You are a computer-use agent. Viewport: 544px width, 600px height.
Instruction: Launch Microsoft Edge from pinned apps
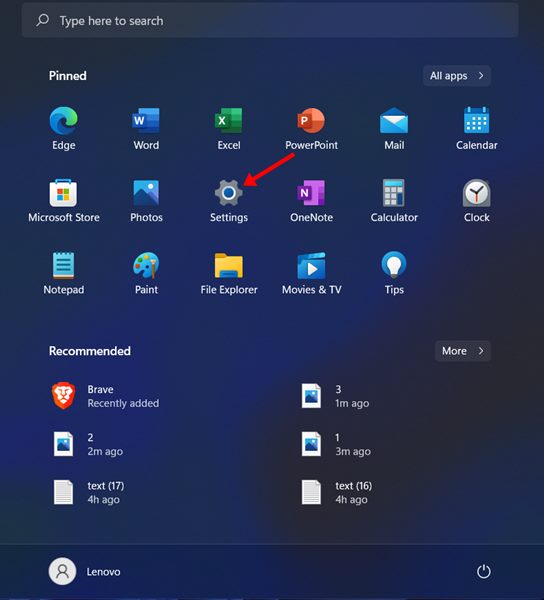coord(64,129)
